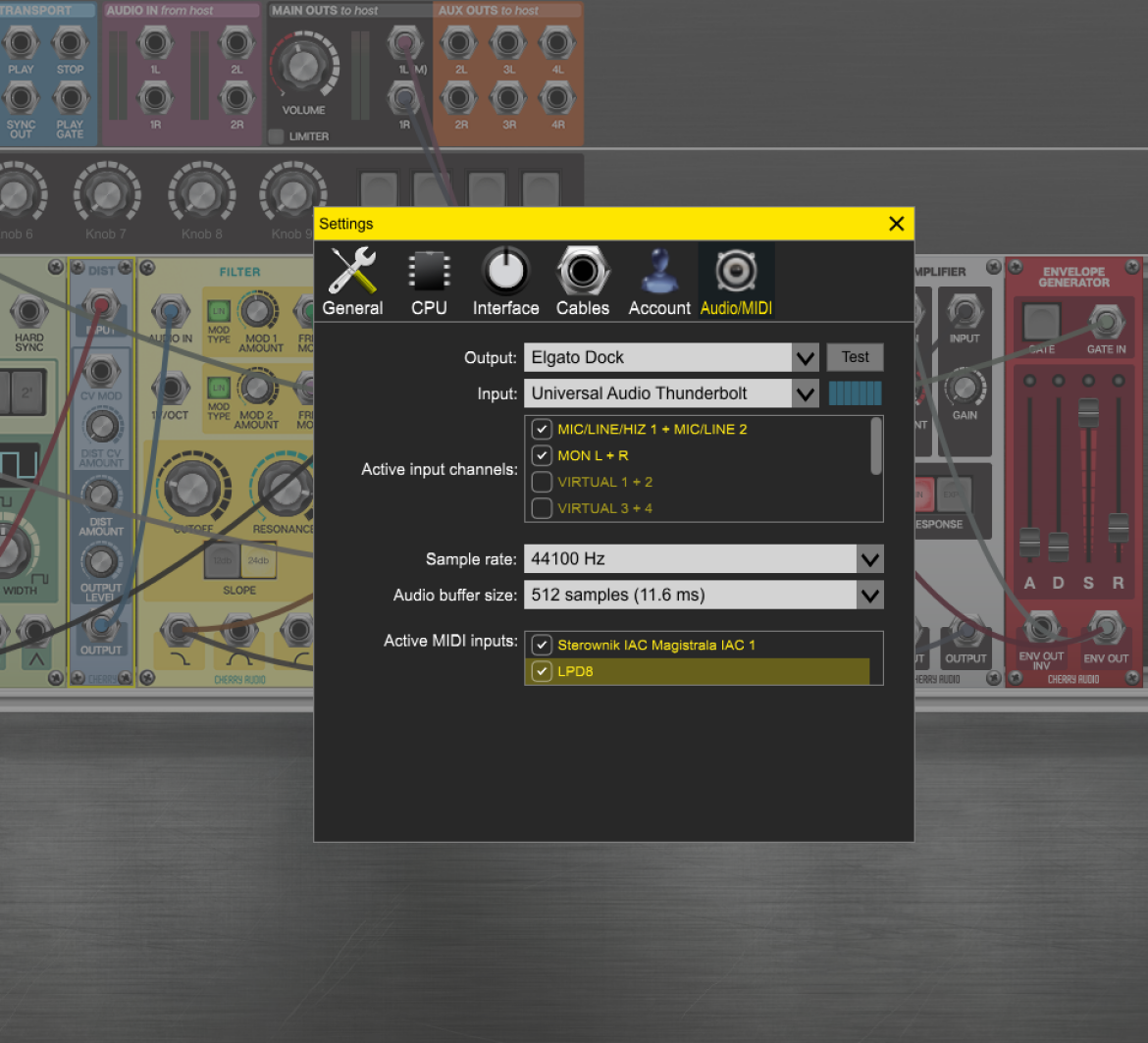Expand the Audio buffer size dropdown arrow

click(x=870, y=595)
